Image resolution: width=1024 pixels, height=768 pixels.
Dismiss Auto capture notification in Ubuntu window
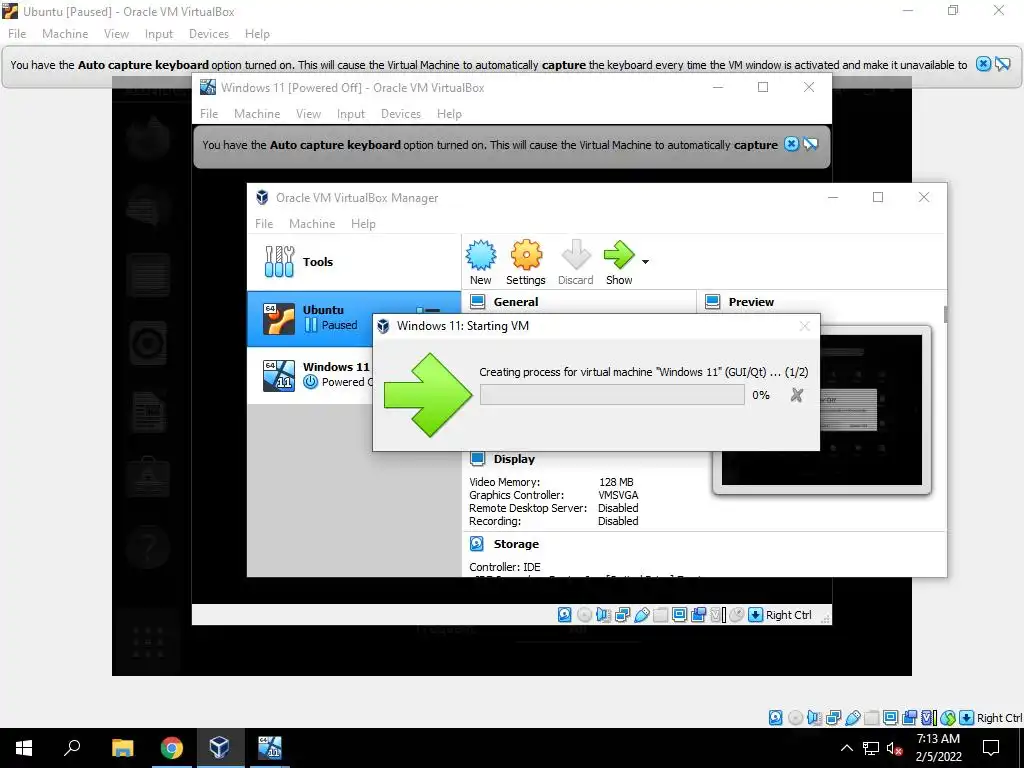(x=983, y=64)
